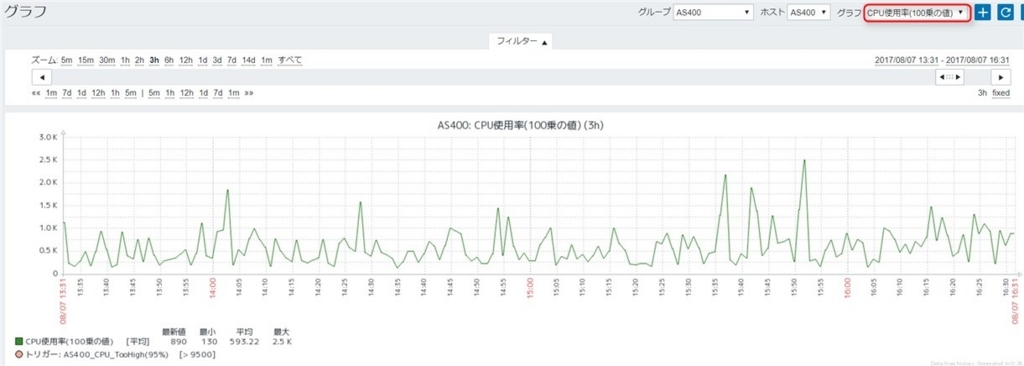Click the blue refresh icon button
This screenshot has width=1024, height=366.
pyautogui.click(x=1005, y=12)
